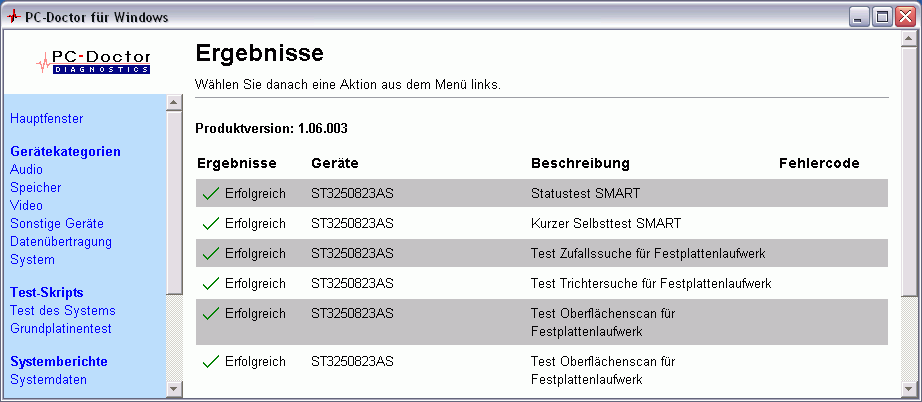Click green checkmark beside Kurzer Selbsttest SMART
922x402 pixels.
pyautogui.click(x=210, y=223)
